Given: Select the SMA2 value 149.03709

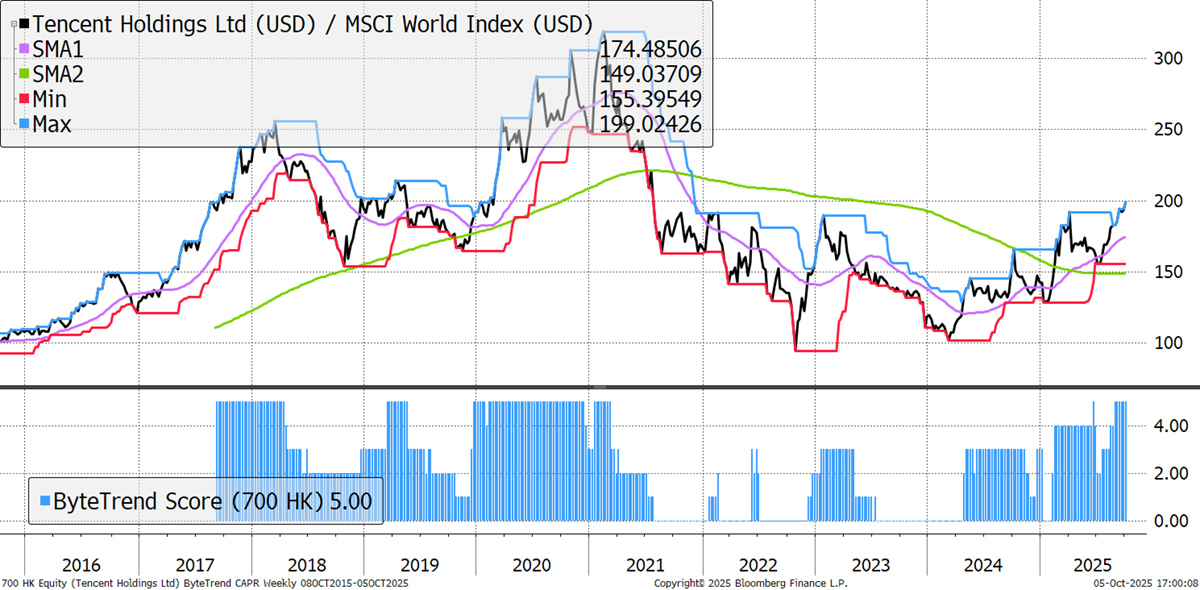Looking at the screenshot, I should 651,73.
